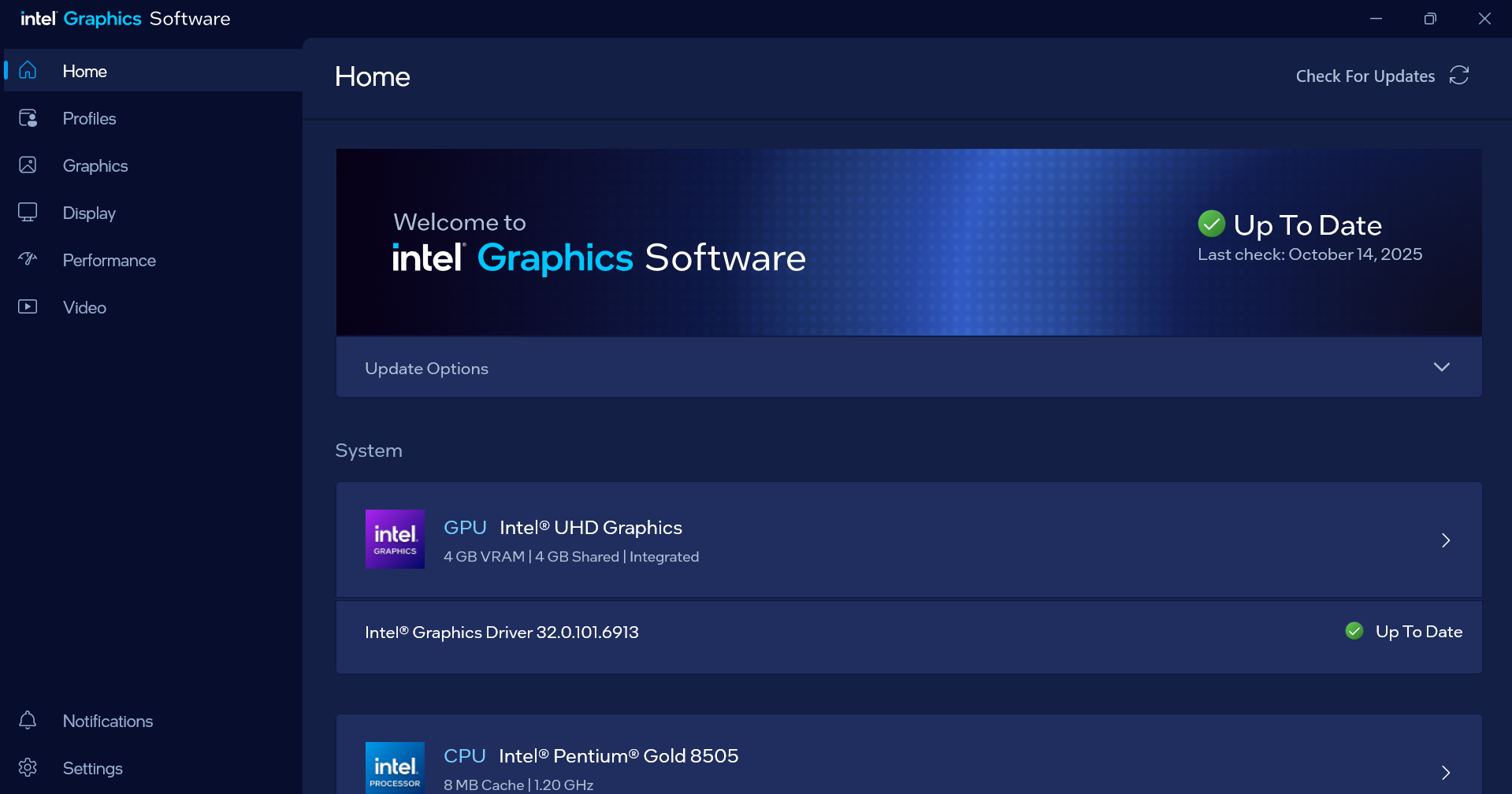Open CPU details via right chevron
The height and width of the screenshot is (794, 1512).
click(1446, 773)
